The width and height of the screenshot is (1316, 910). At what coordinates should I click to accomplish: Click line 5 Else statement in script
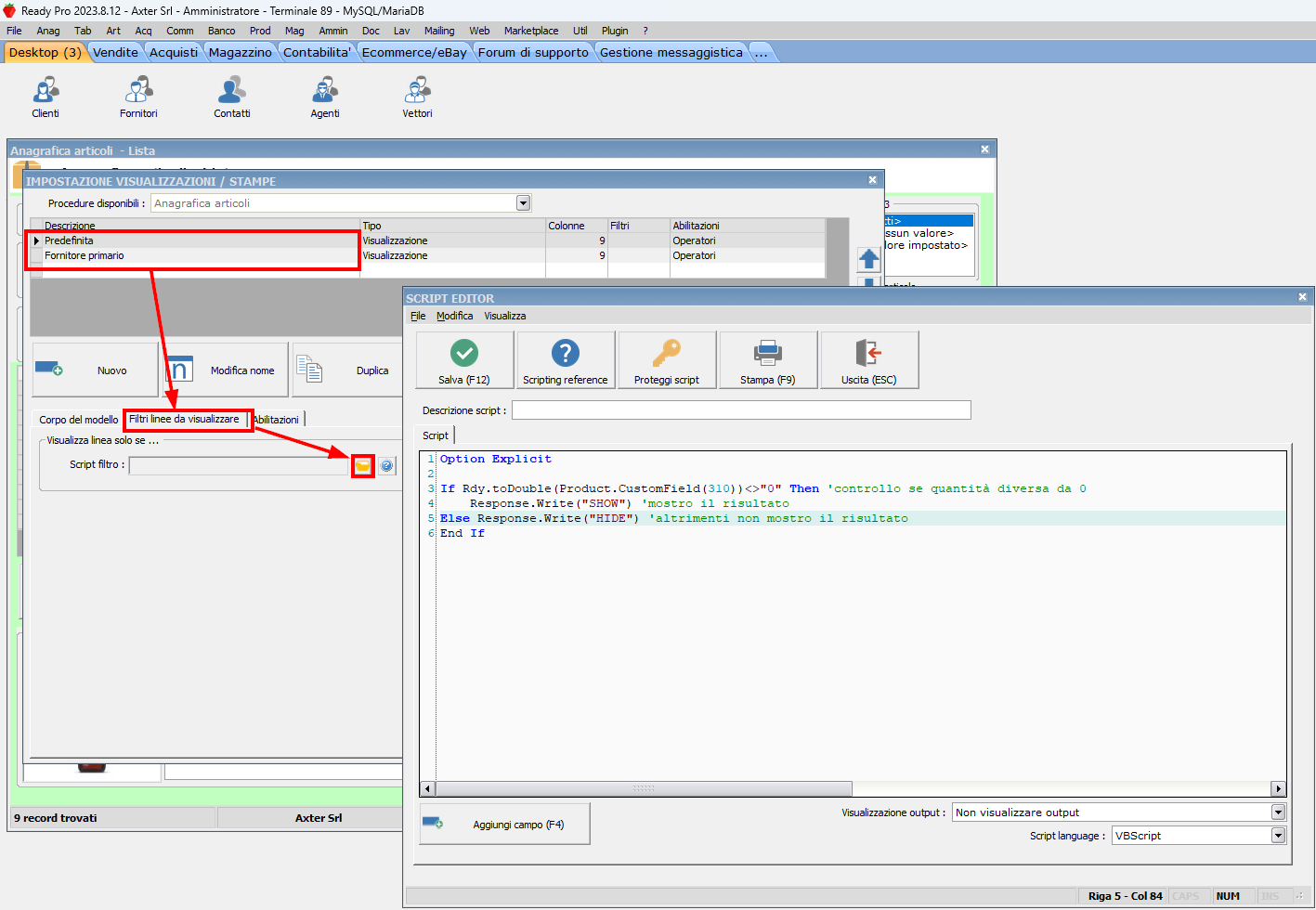coord(674,518)
